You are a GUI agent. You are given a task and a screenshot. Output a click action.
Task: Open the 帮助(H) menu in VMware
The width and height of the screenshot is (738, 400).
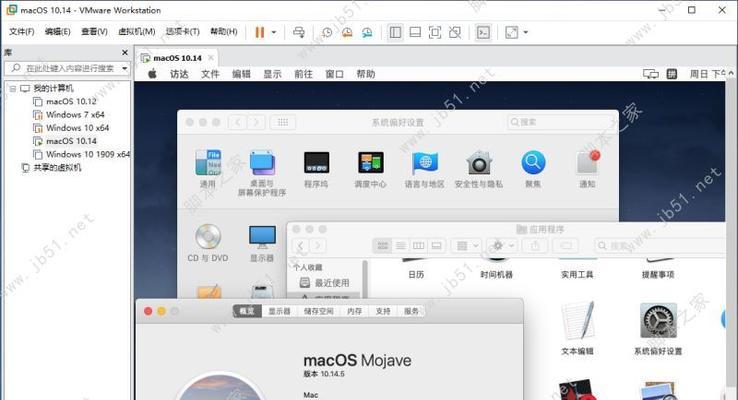coord(224,32)
